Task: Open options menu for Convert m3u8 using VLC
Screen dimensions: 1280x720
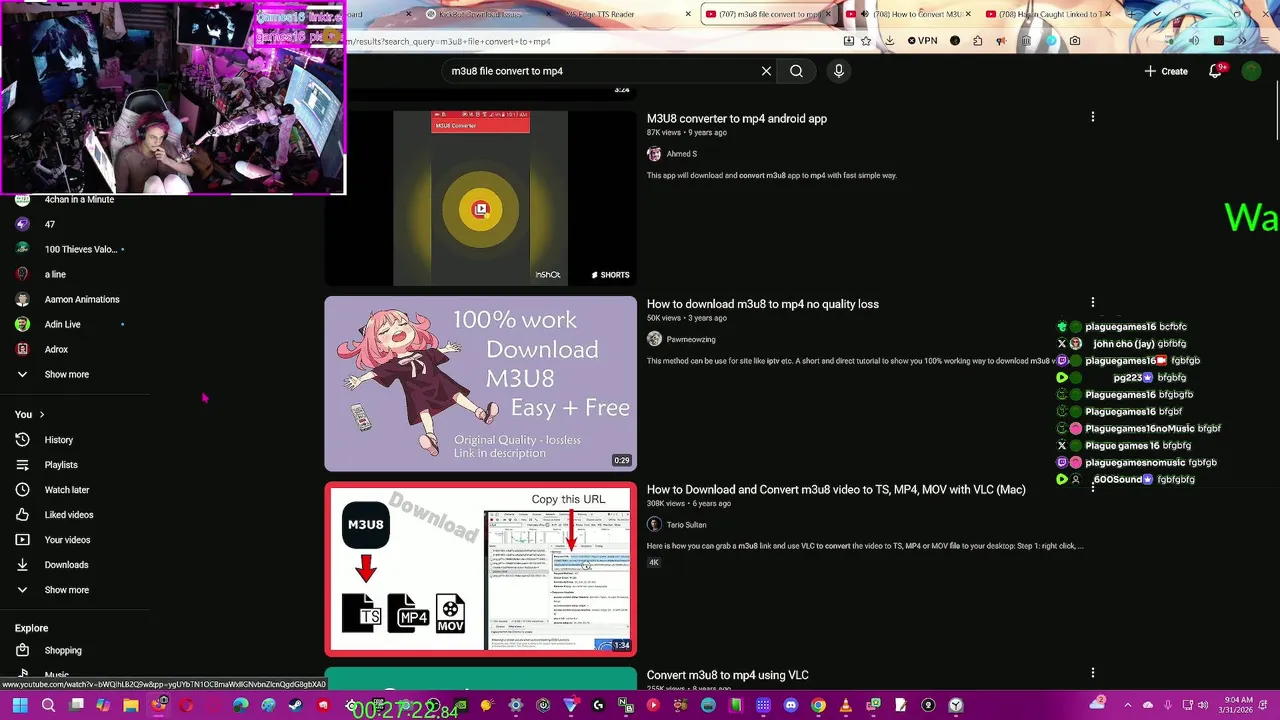Action: click(1093, 673)
